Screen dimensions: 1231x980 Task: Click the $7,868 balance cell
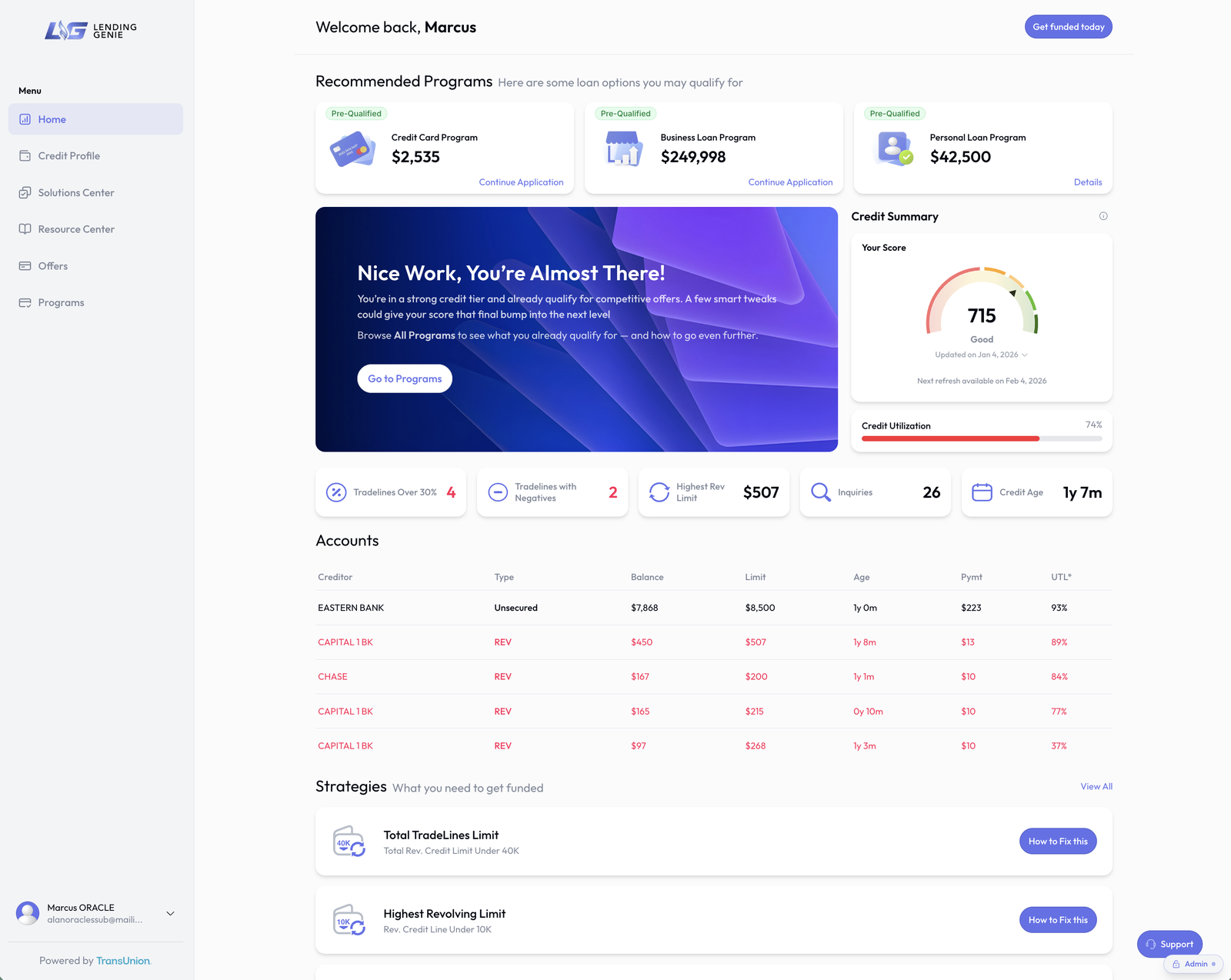[x=645, y=608]
